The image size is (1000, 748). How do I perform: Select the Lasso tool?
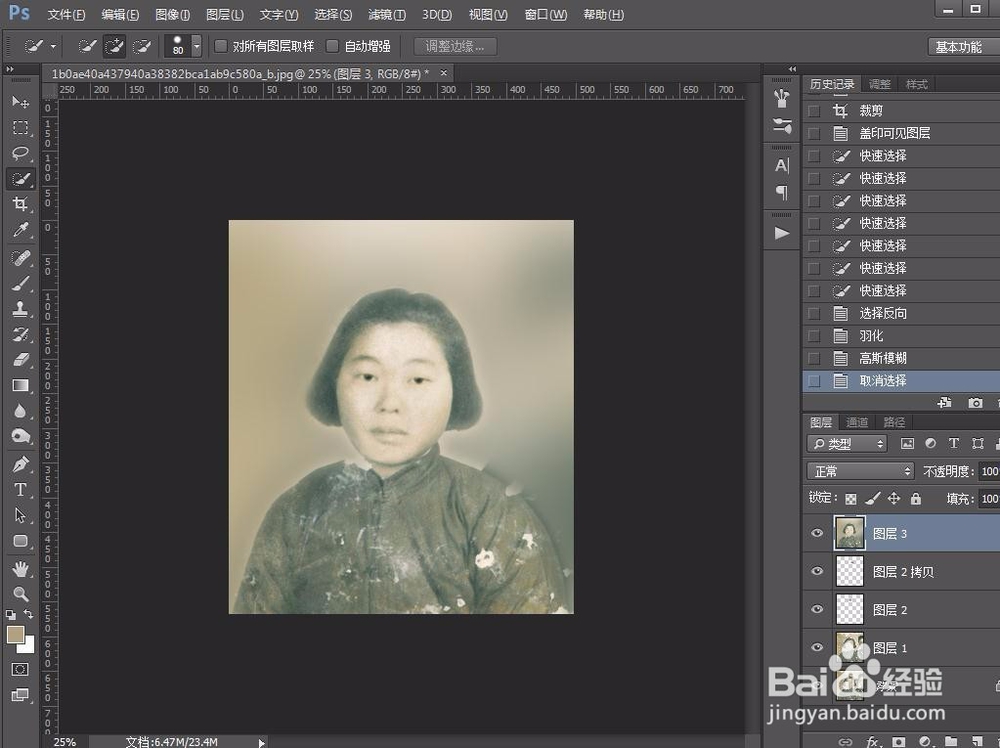pos(20,153)
